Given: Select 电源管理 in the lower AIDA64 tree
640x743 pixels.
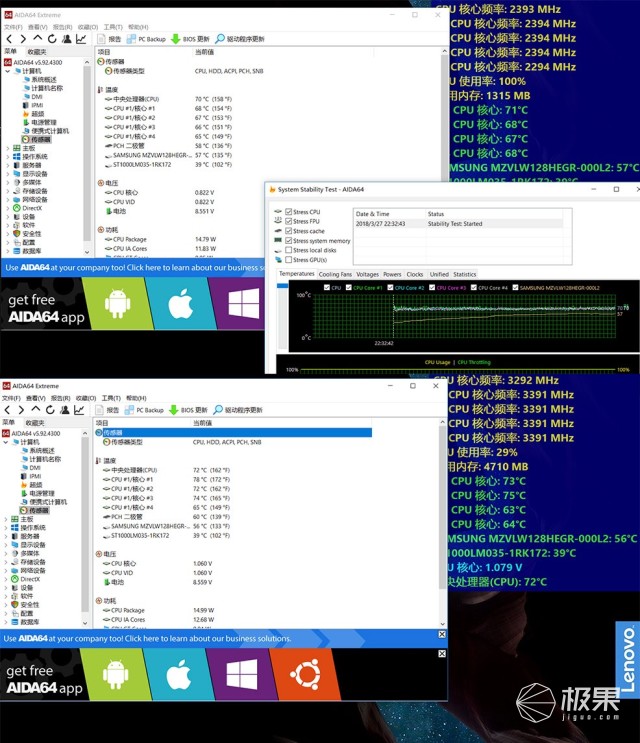Looking at the screenshot, I should (x=38, y=493).
